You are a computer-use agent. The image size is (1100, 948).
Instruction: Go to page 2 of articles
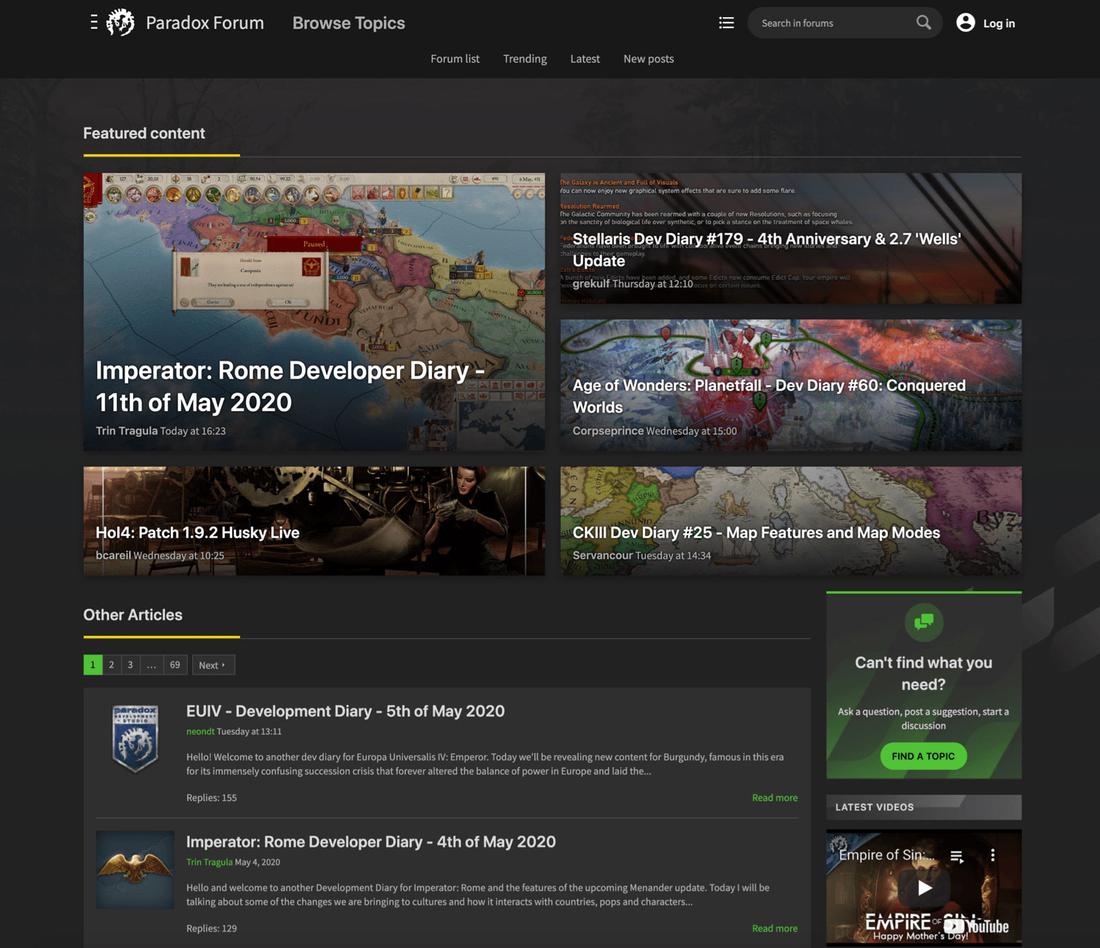[111, 665]
